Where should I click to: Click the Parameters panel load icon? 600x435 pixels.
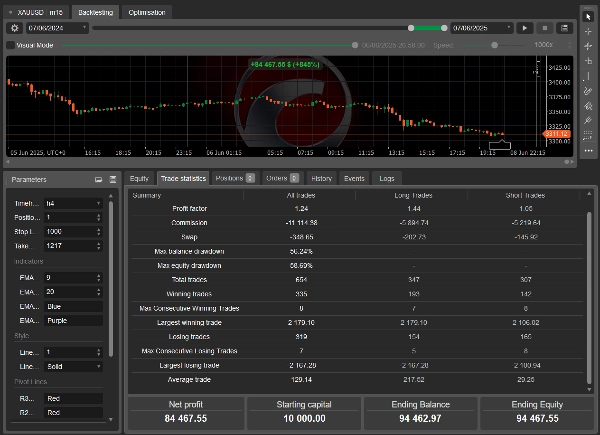pos(98,180)
